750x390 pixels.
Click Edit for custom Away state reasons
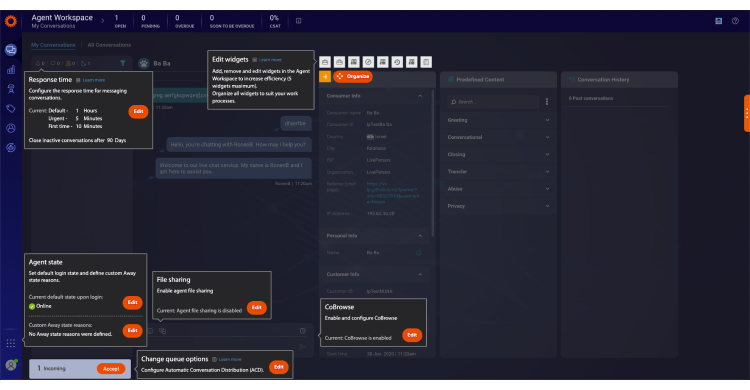coord(132,331)
